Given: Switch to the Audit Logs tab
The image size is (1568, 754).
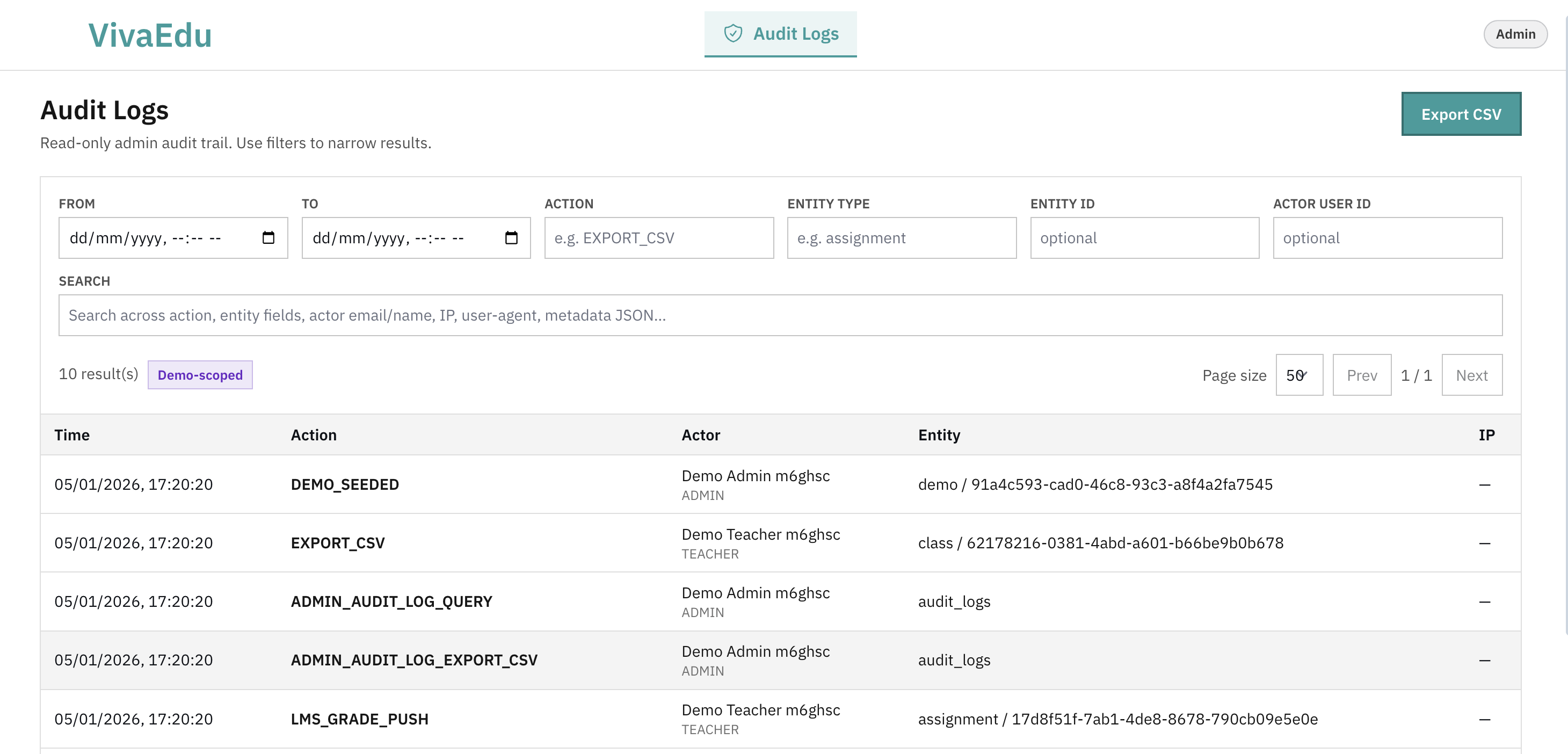Looking at the screenshot, I should pos(781,34).
